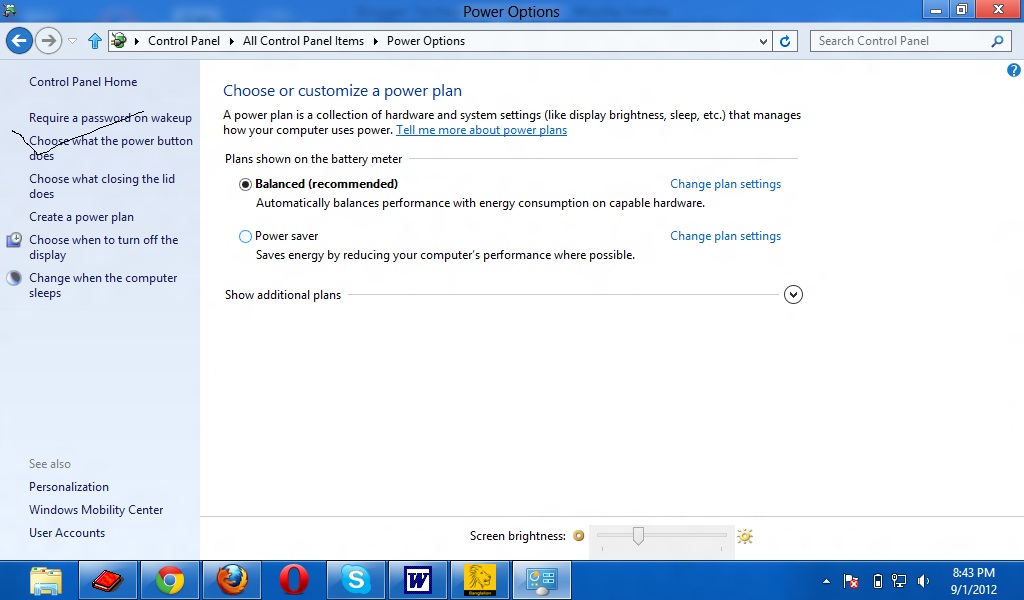Image resolution: width=1024 pixels, height=600 pixels.
Task: Click the network status tray icon
Action: point(900,580)
